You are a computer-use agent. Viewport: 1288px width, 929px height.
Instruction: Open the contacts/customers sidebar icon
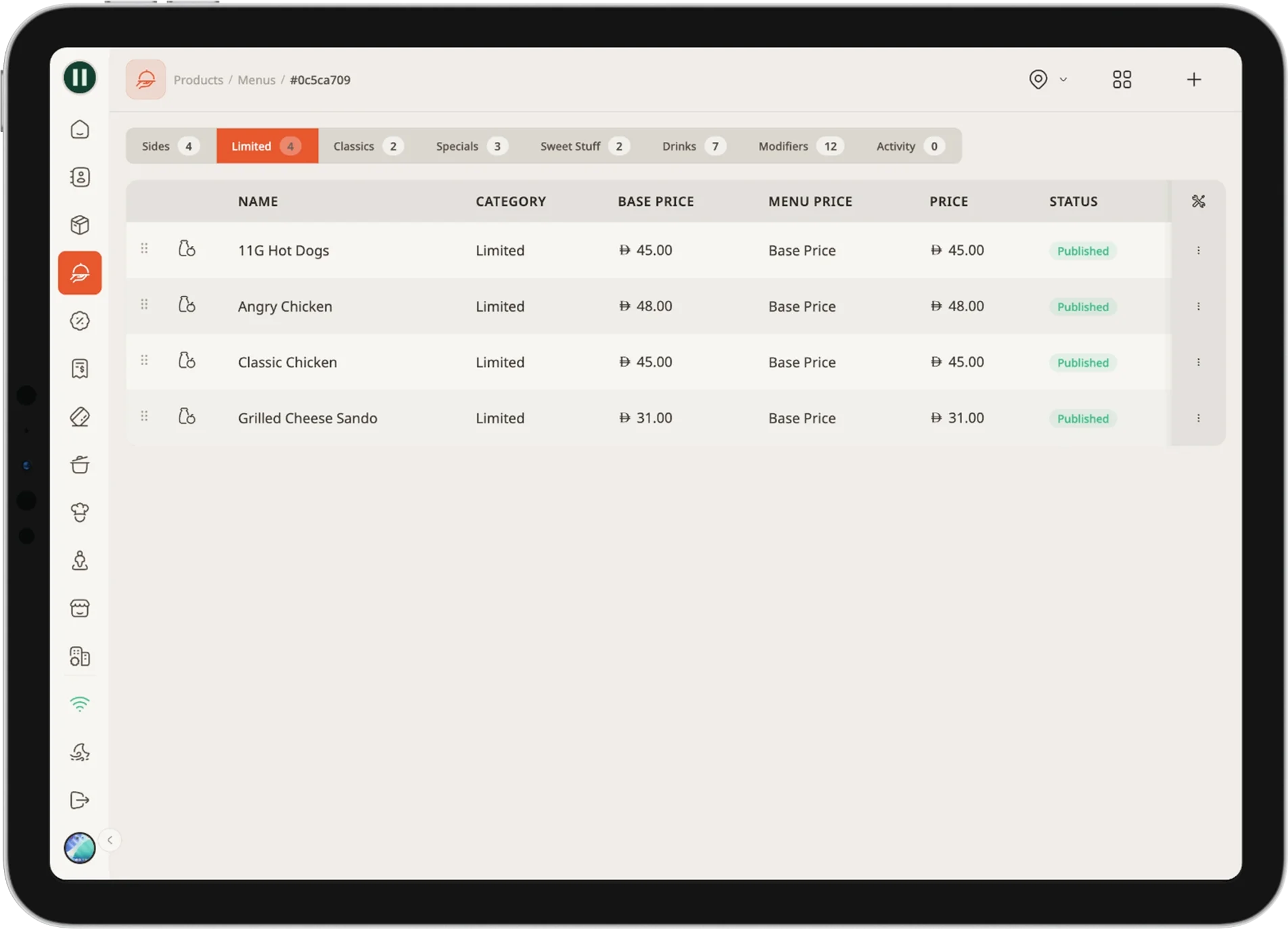coord(80,177)
